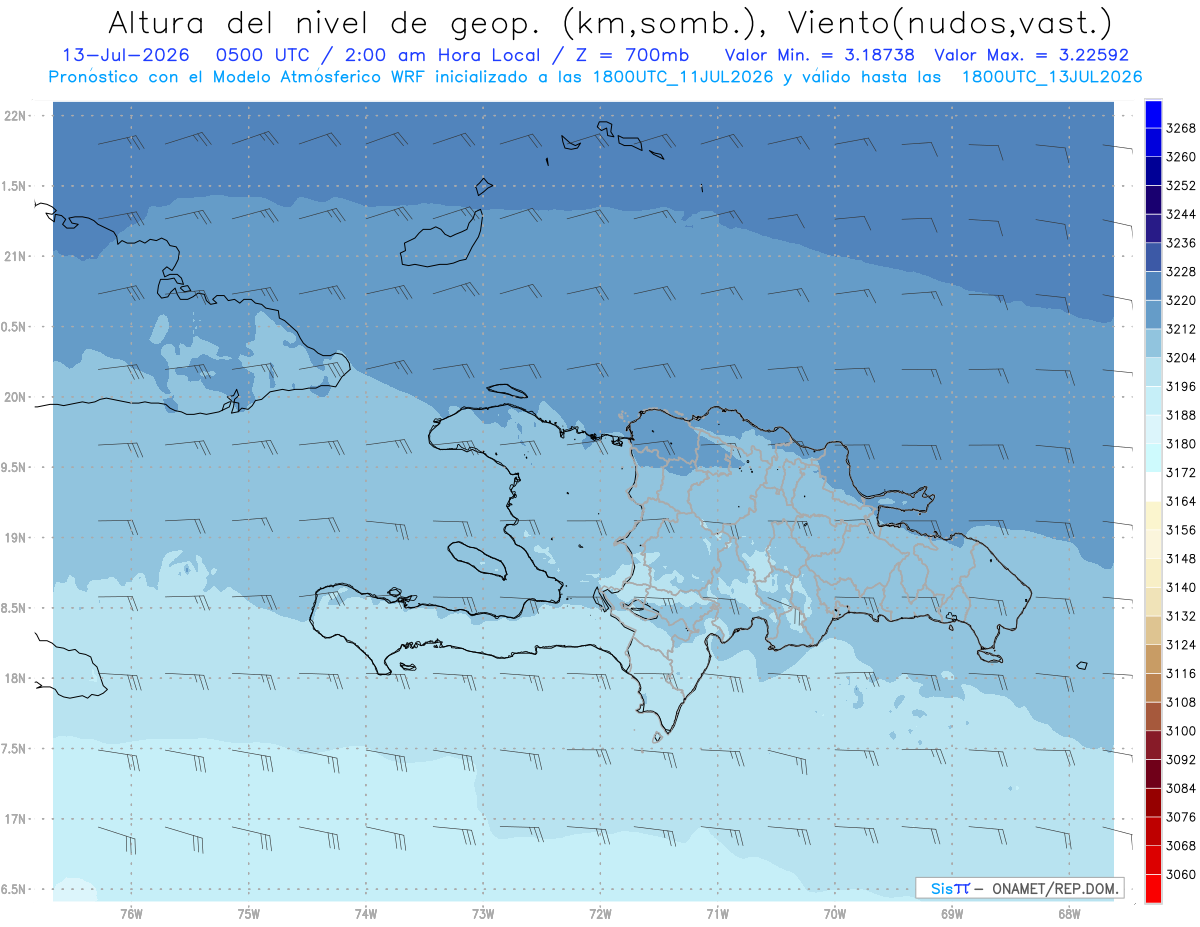Click the 3252 colorbar label
This screenshot has height=927, width=1200.
1181,185
